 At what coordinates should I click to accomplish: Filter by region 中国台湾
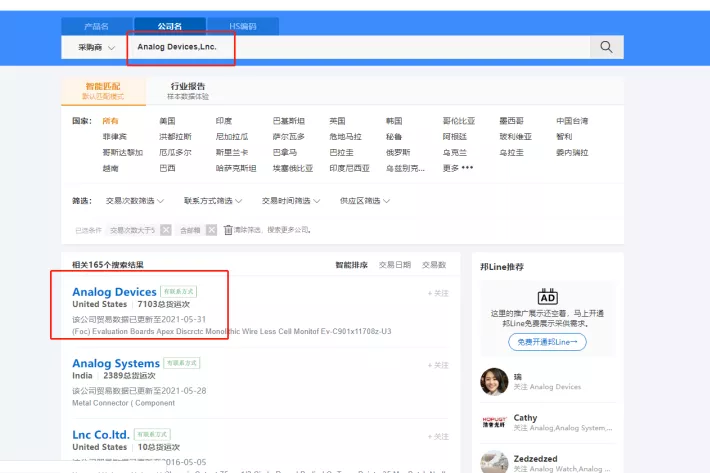pyautogui.click(x=572, y=121)
